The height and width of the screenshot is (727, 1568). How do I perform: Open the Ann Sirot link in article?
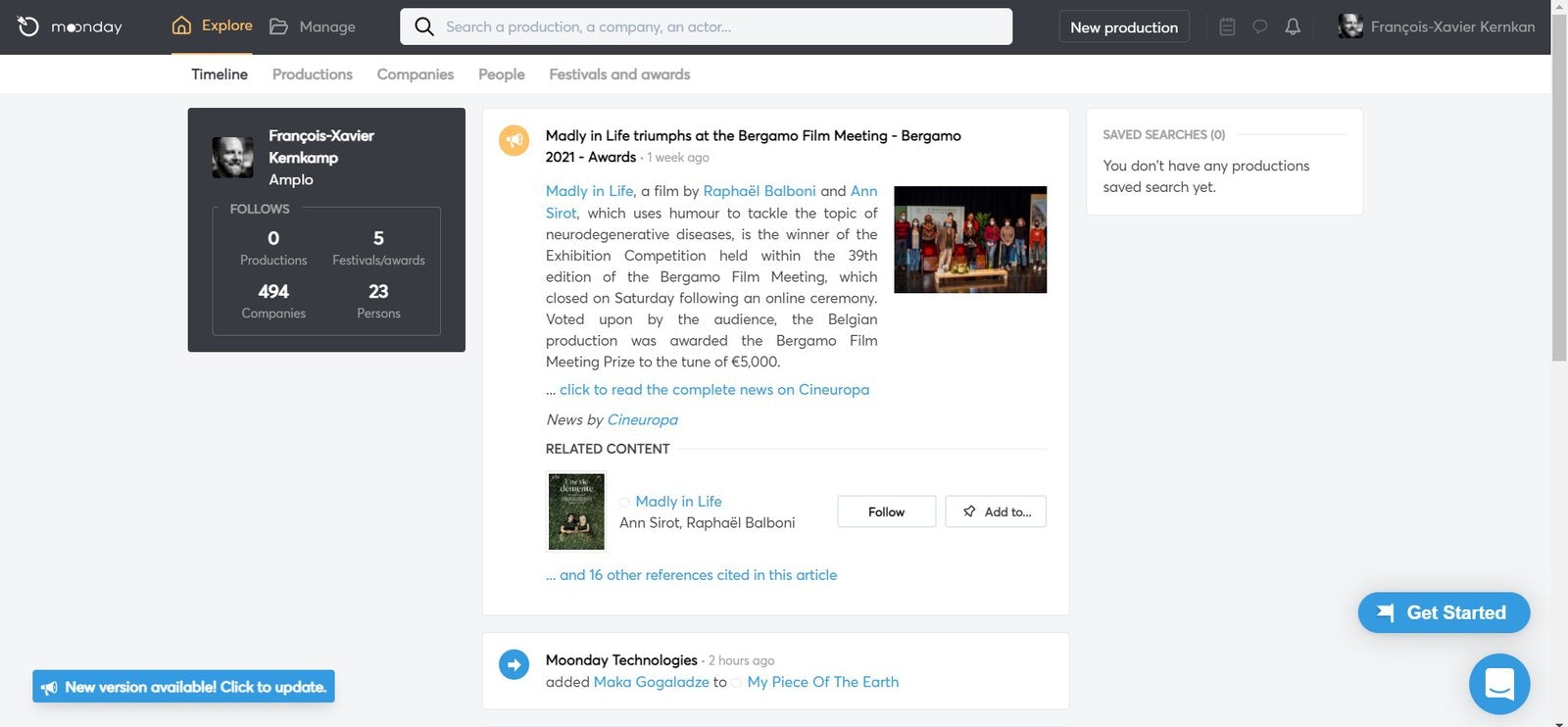coord(711,201)
